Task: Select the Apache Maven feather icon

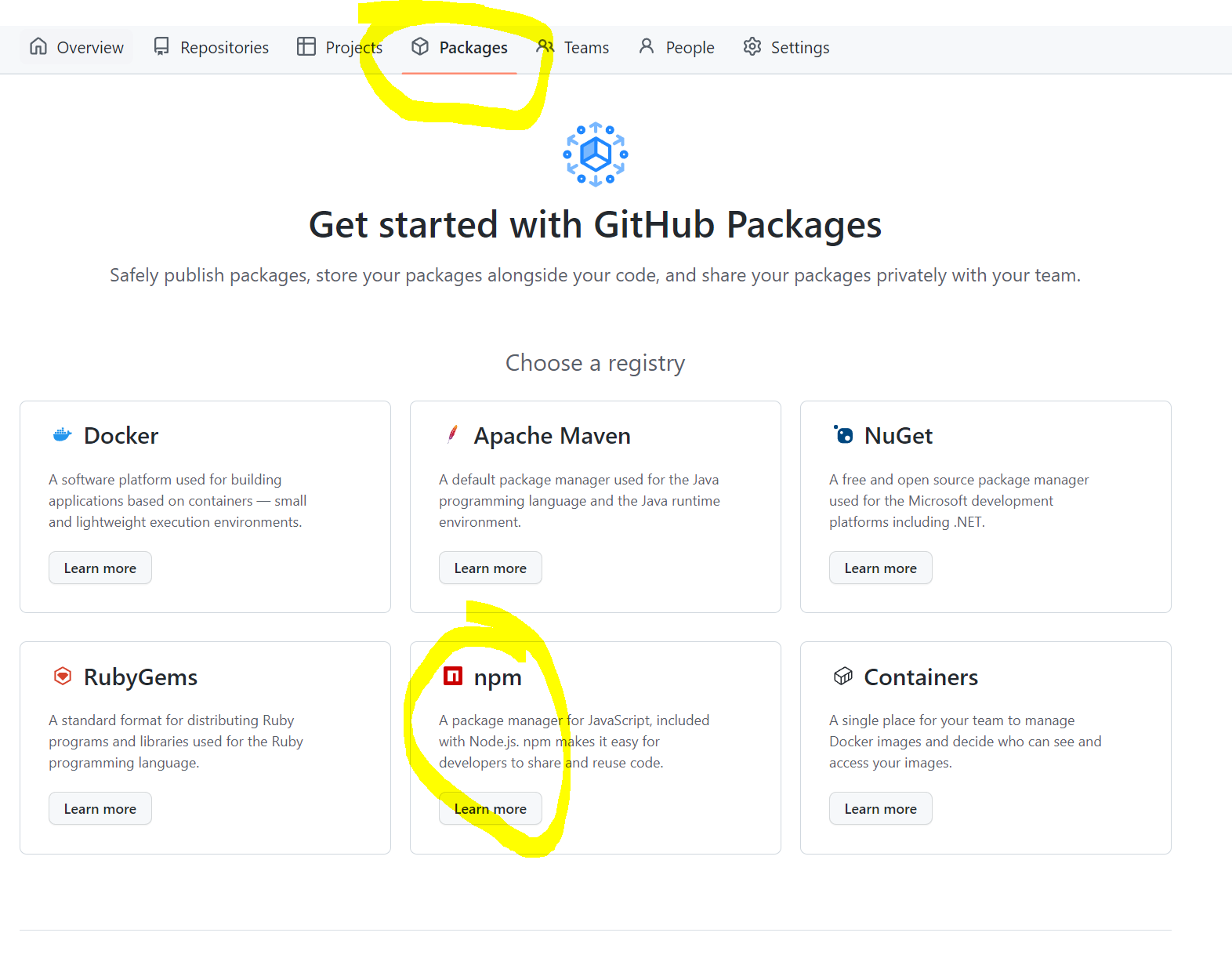Action: click(451, 435)
